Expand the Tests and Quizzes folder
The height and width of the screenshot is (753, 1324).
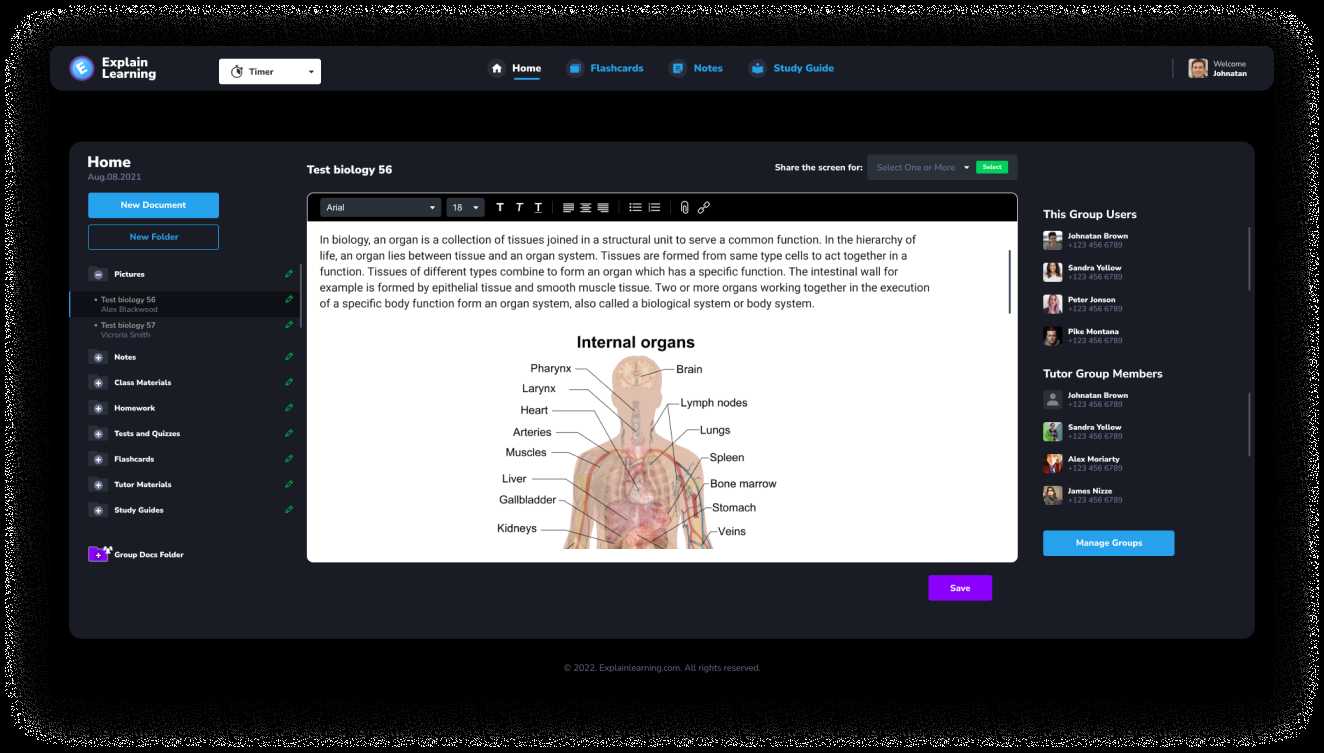click(x=98, y=434)
